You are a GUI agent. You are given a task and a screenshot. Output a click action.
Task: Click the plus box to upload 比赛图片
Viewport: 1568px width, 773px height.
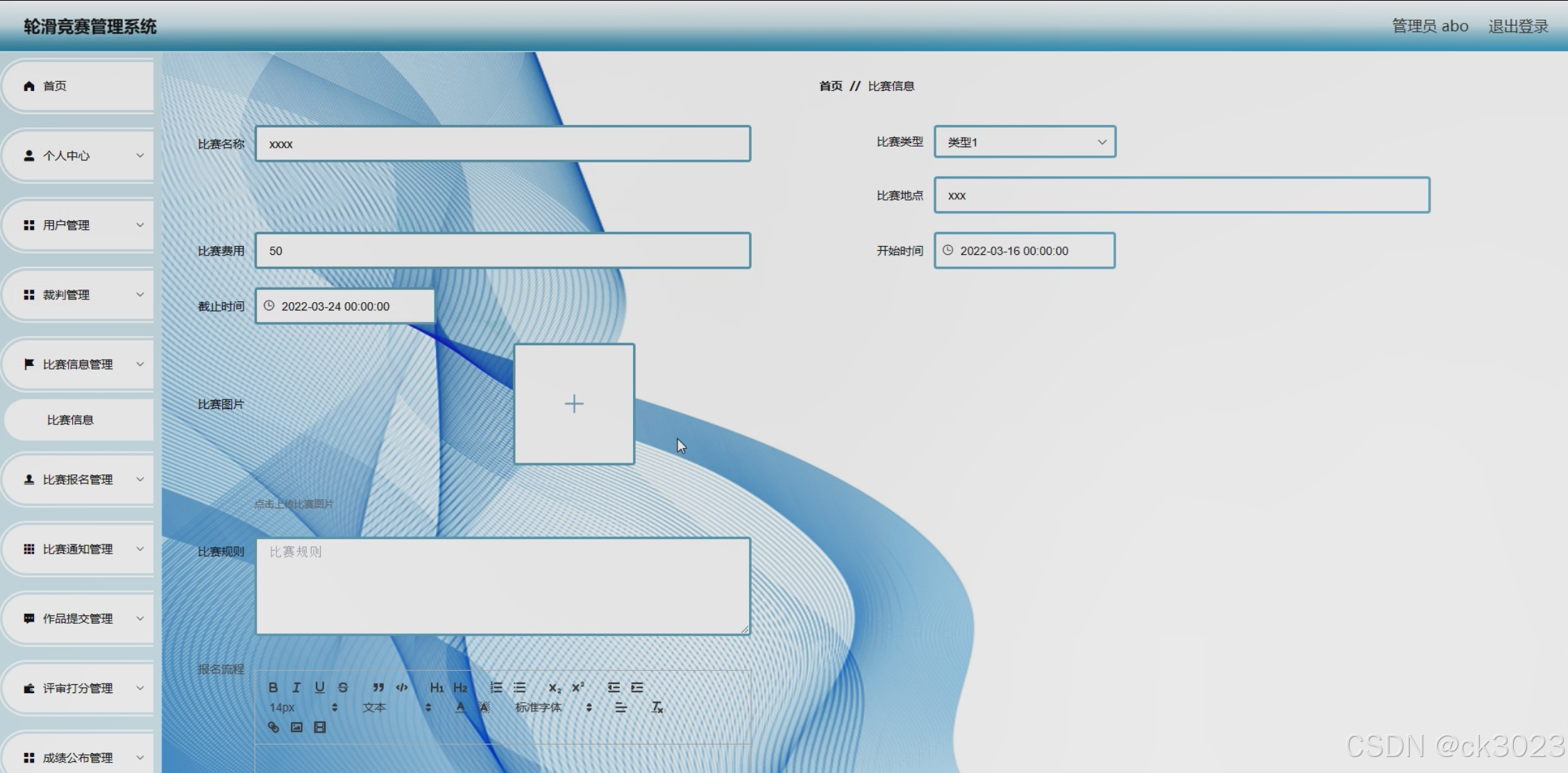(x=574, y=404)
